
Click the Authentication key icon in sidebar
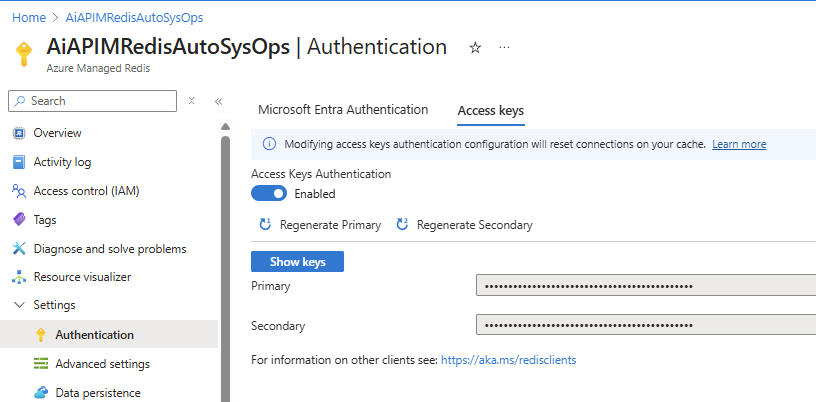click(x=41, y=335)
